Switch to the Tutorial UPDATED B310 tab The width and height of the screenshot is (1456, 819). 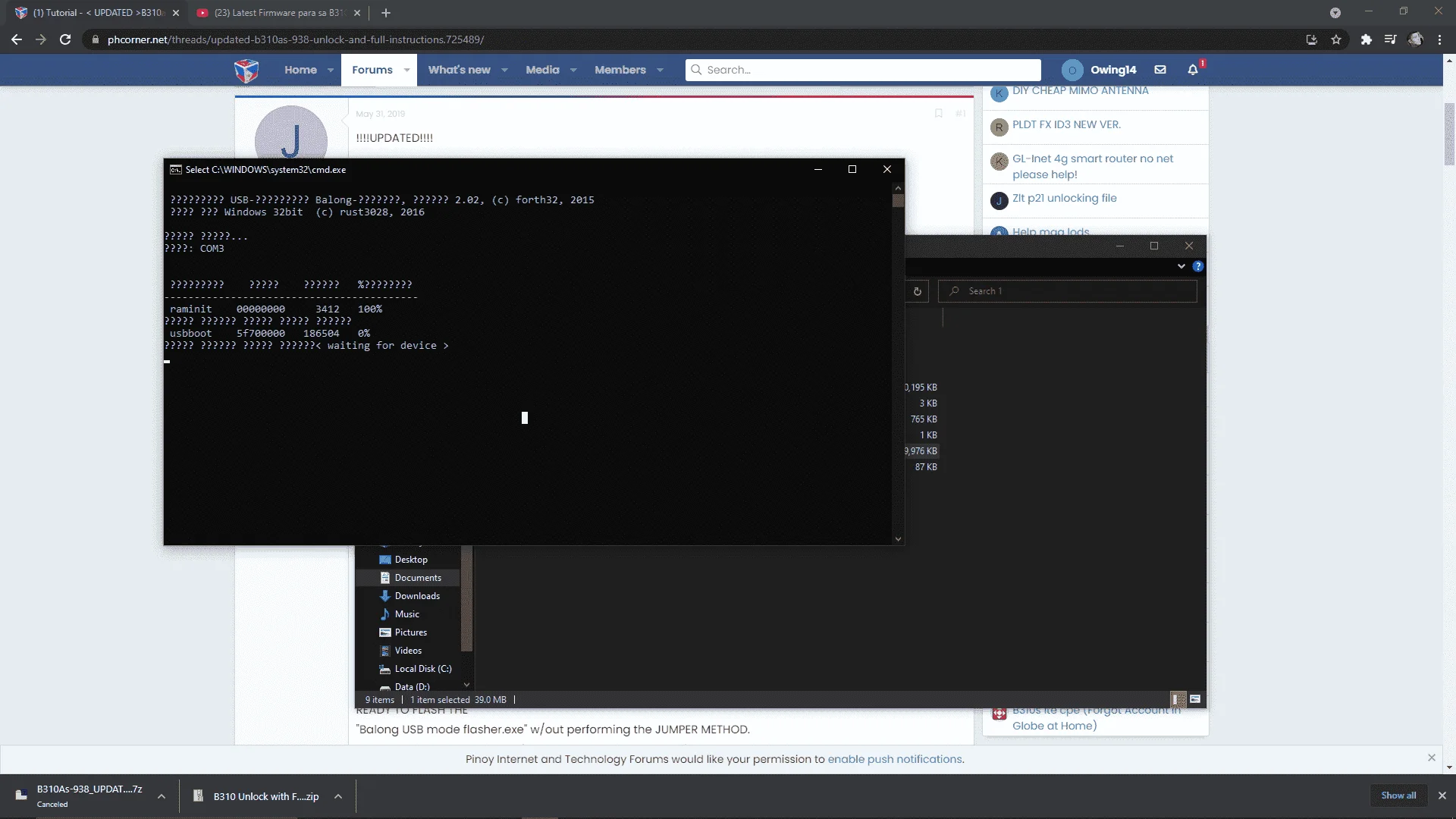[98, 13]
